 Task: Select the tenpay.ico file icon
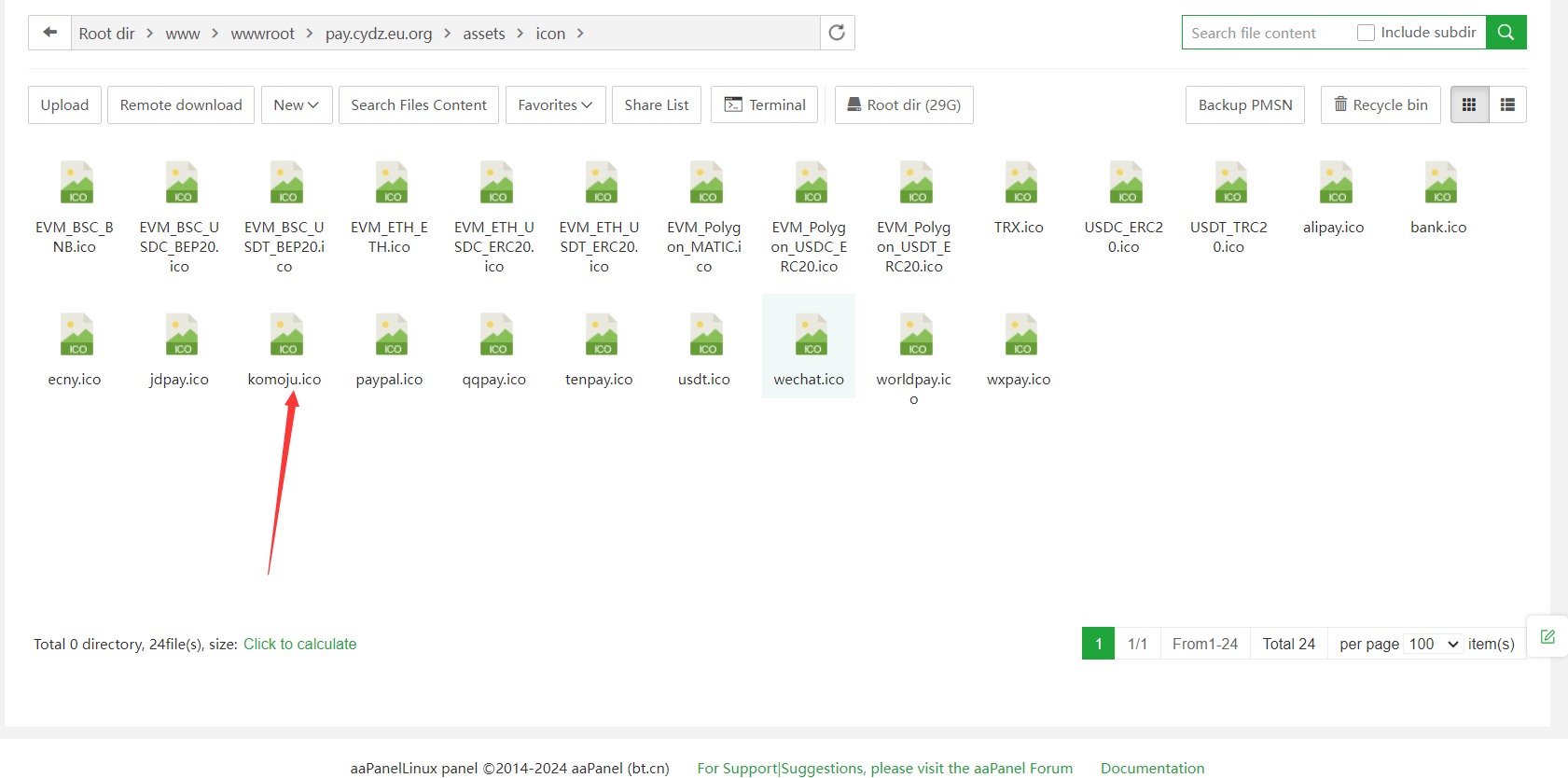(601, 335)
